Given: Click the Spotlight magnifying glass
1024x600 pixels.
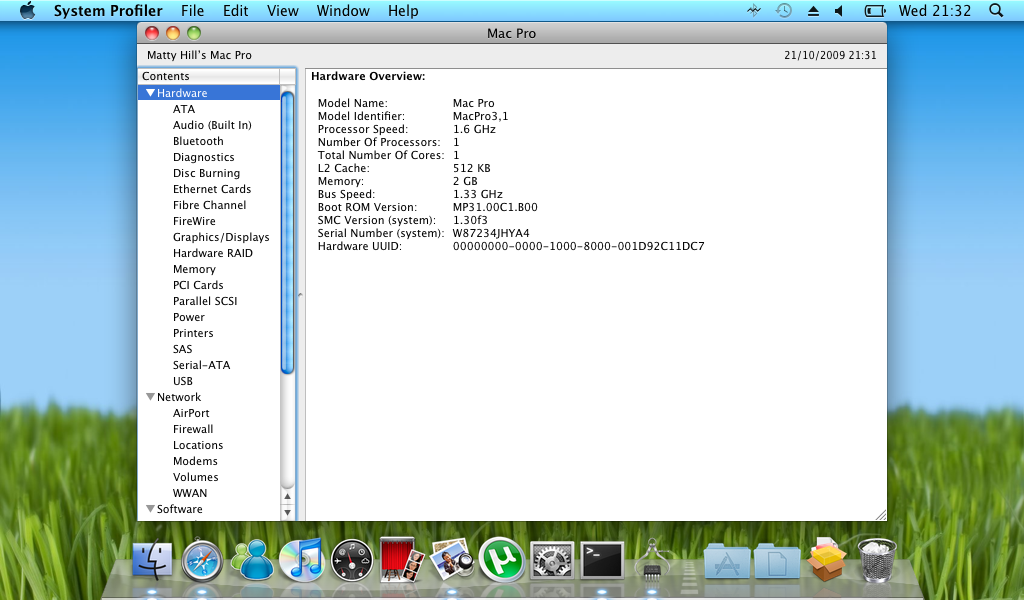Looking at the screenshot, I should tap(996, 10).
